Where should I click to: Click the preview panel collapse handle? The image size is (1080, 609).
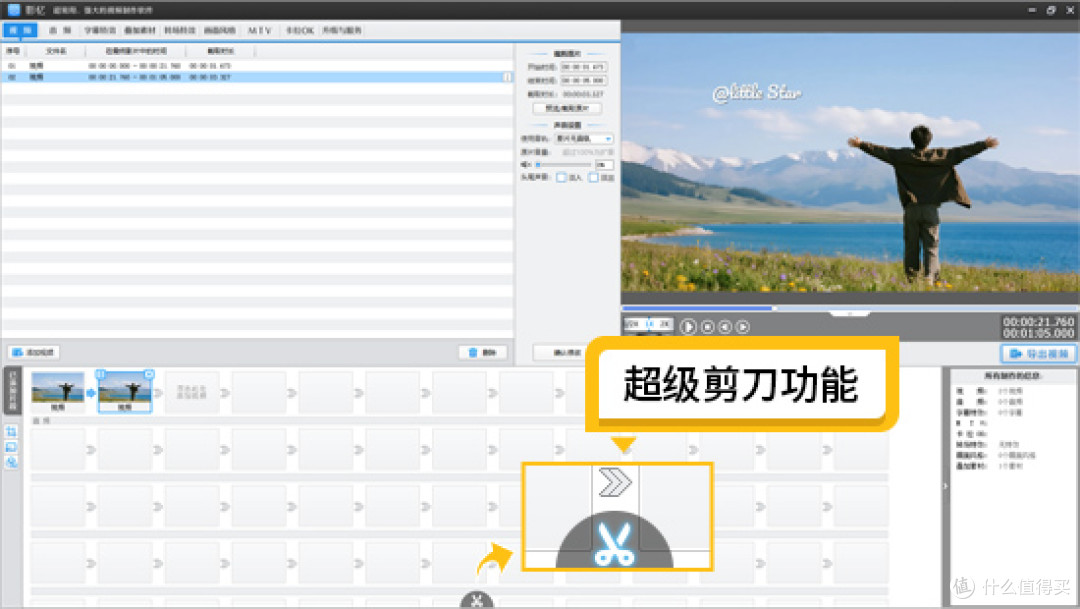[x=850, y=313]
